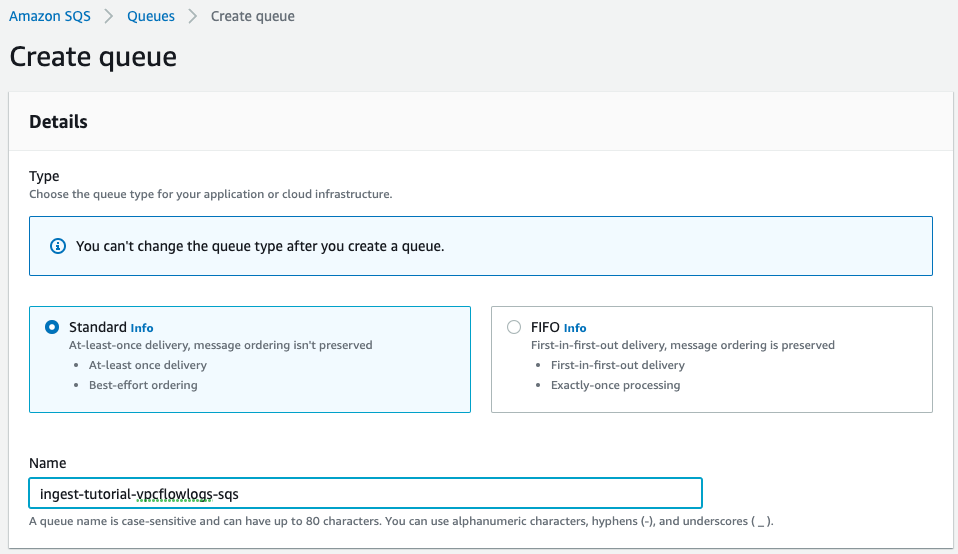The height and width of the screenshot is (554, 958).
Task: Select the Standard queue type radio button
Action: [52, 327]
